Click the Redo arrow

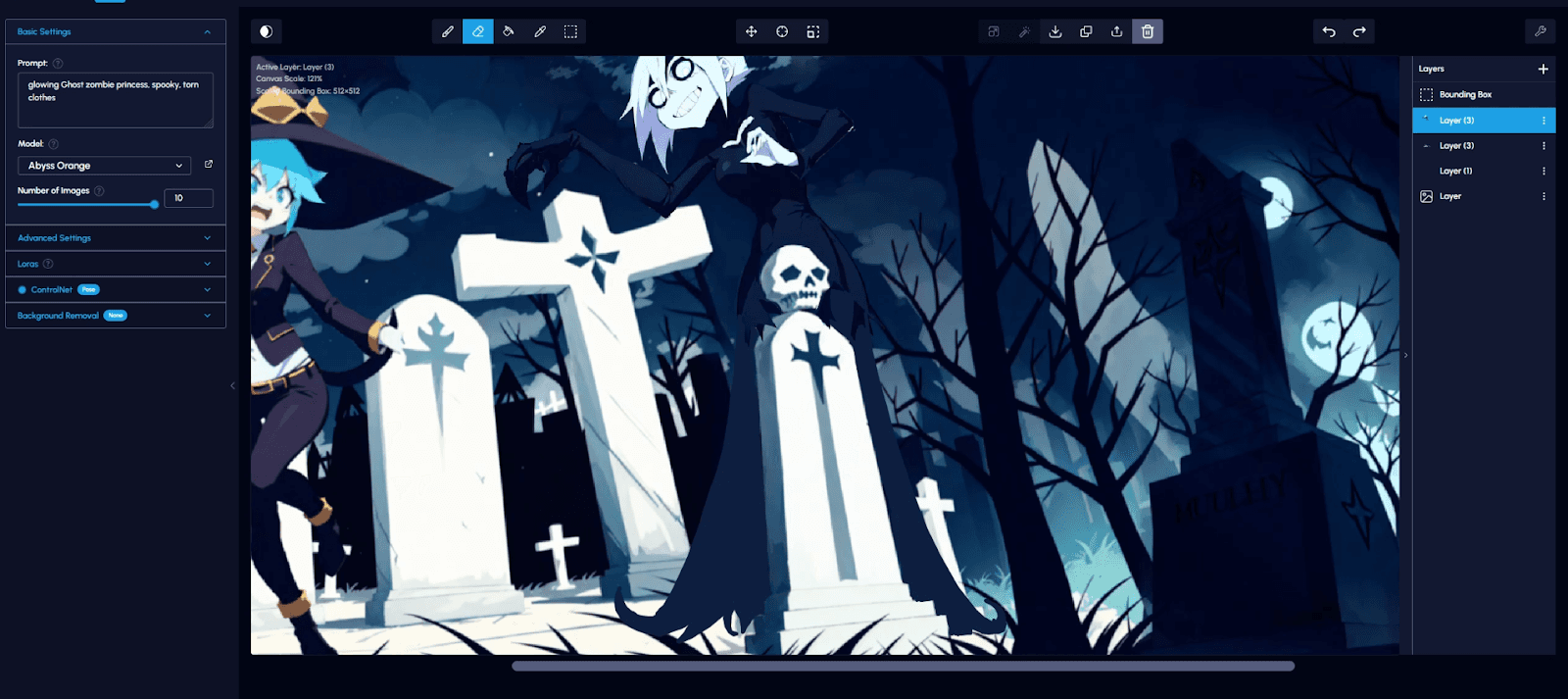pos(1359,31)
